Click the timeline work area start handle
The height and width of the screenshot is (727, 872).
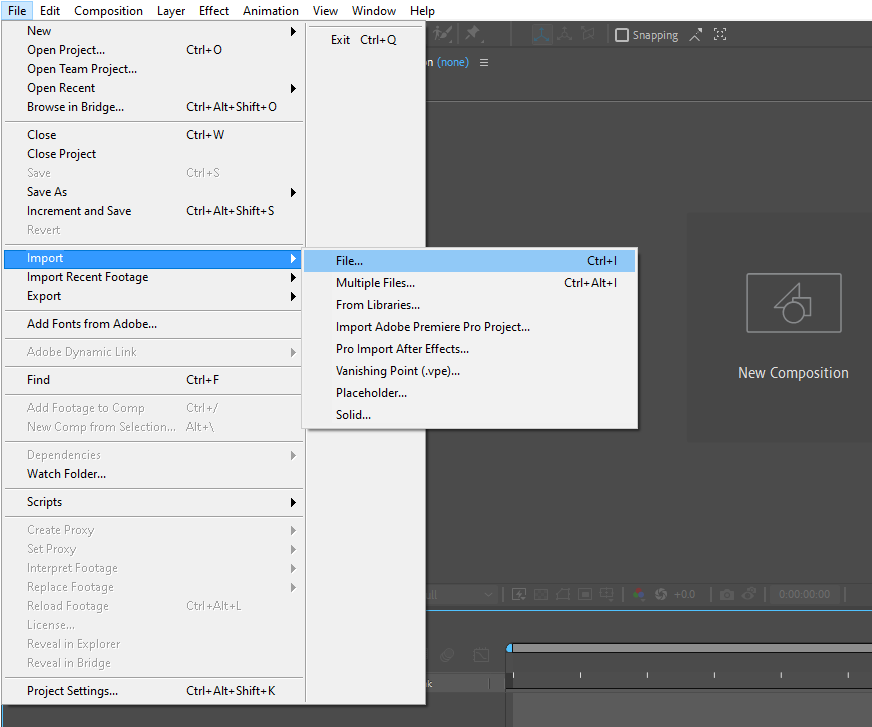coord(509,648)
